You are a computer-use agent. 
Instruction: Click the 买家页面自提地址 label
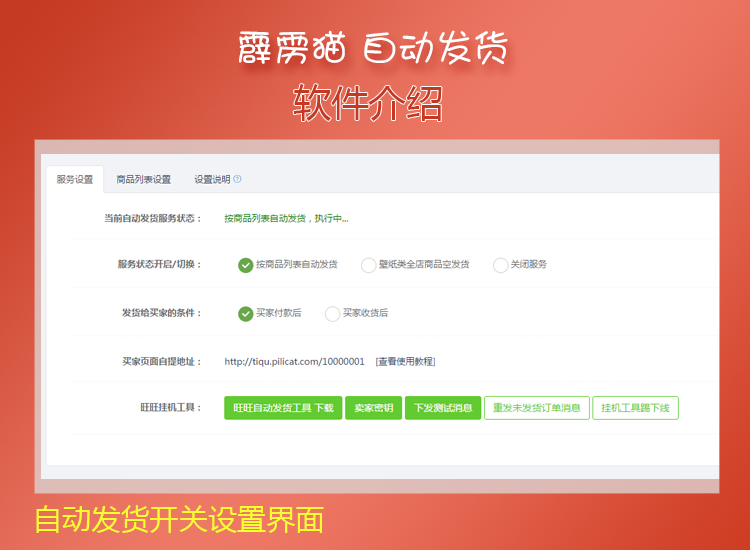(162, 362)
